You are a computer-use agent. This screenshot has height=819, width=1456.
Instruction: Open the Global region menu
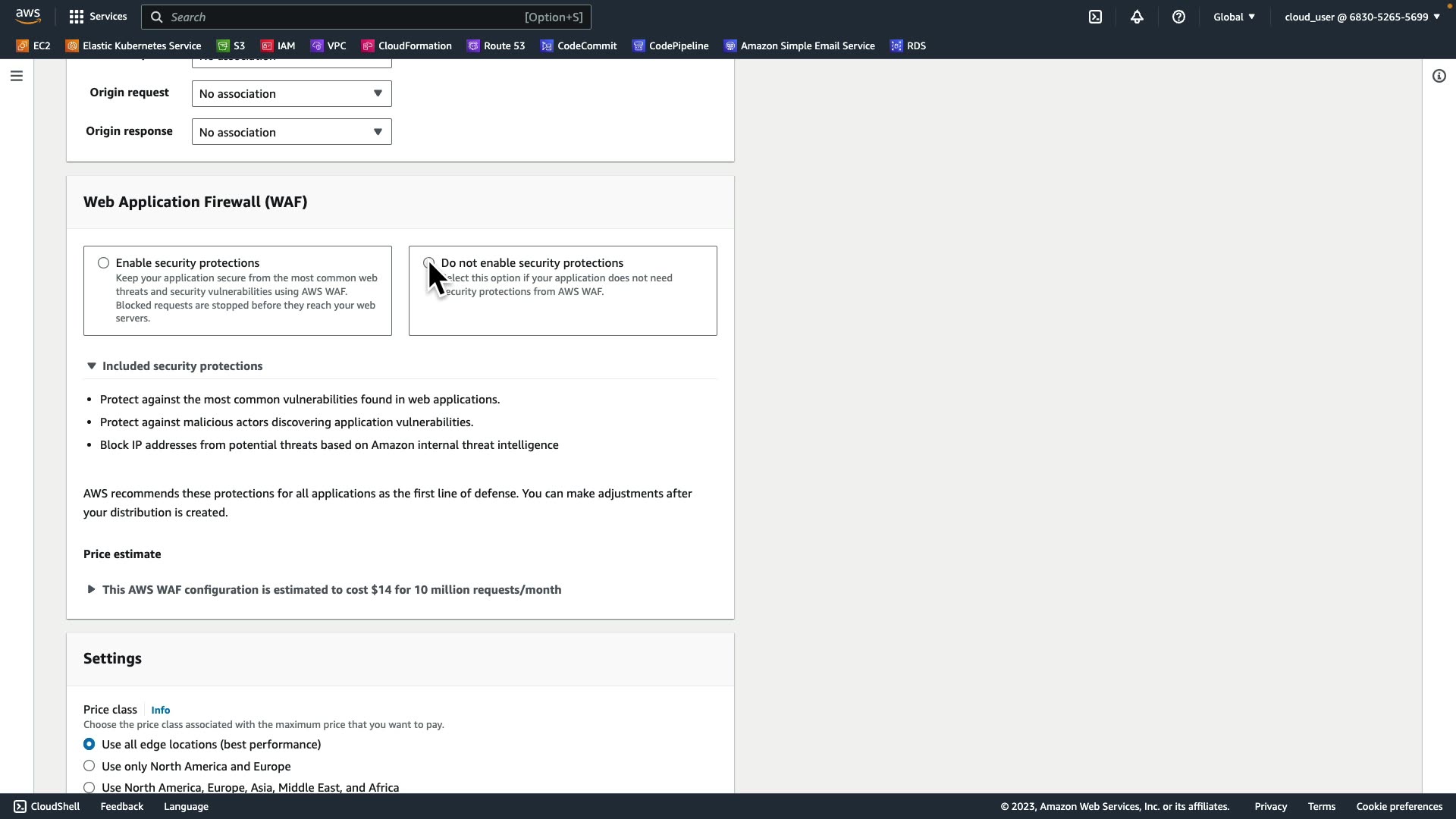(x=1234, y=17)
